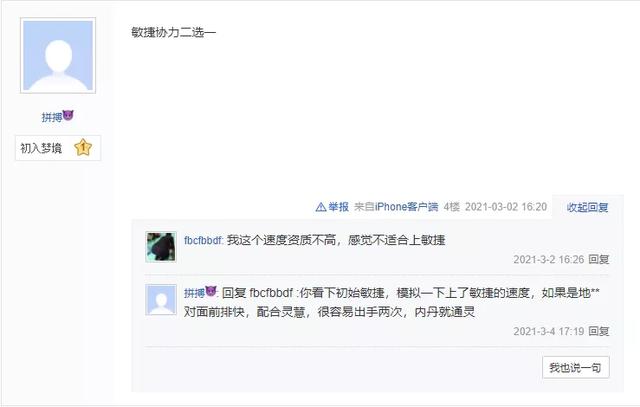Click devil emoji in 拼搏's reply name

[211, 291]
